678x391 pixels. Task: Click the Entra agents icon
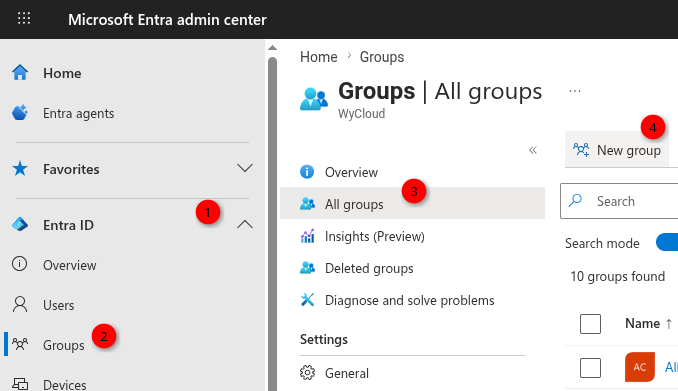point(20,113)
